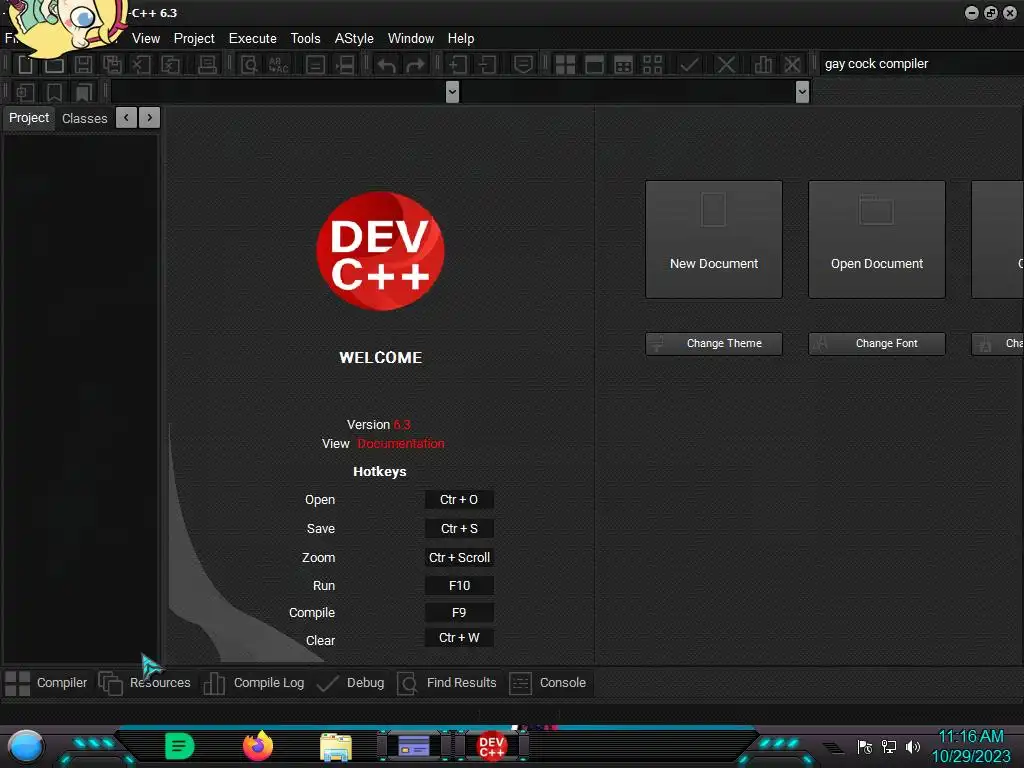Image resolution: width=1024 pixels, height=768 pixels.
Task: Open the Find Results bottom tab
Action: point(447,683)
